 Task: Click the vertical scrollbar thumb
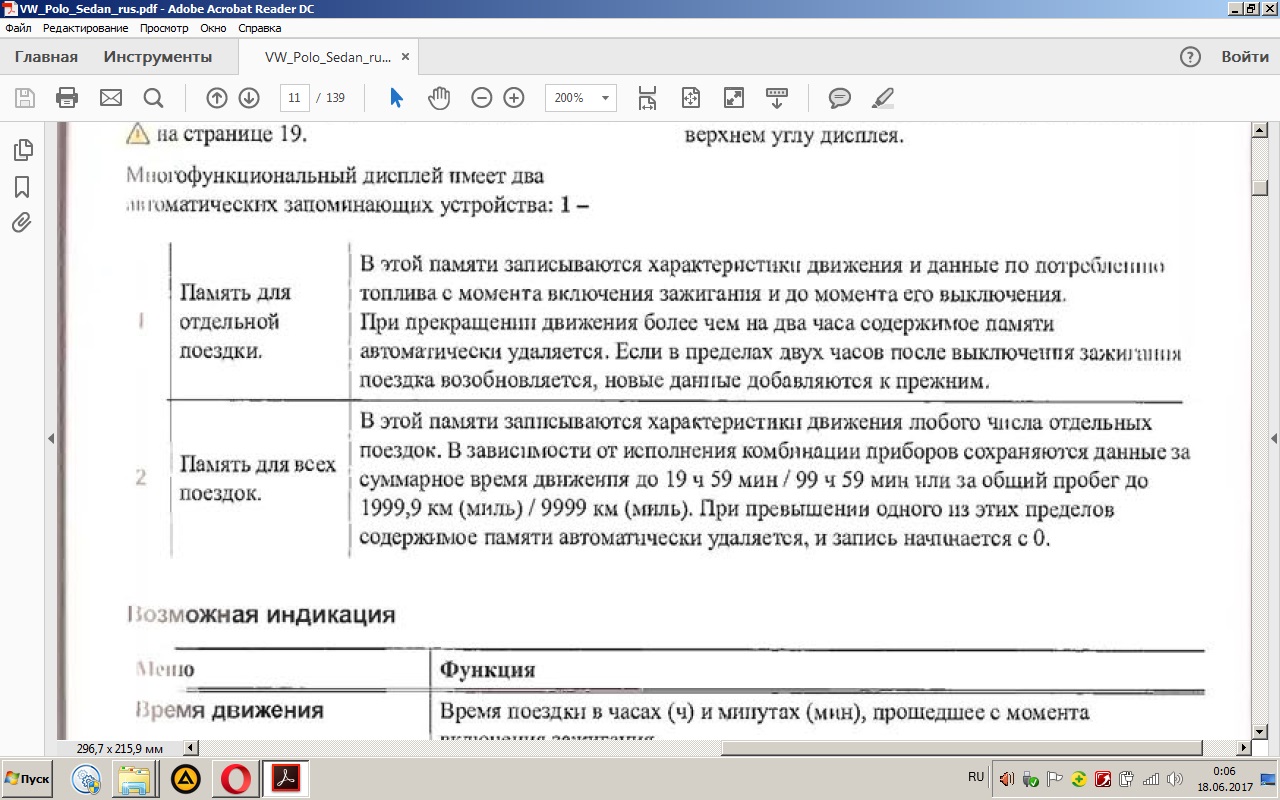point(1259,188)
